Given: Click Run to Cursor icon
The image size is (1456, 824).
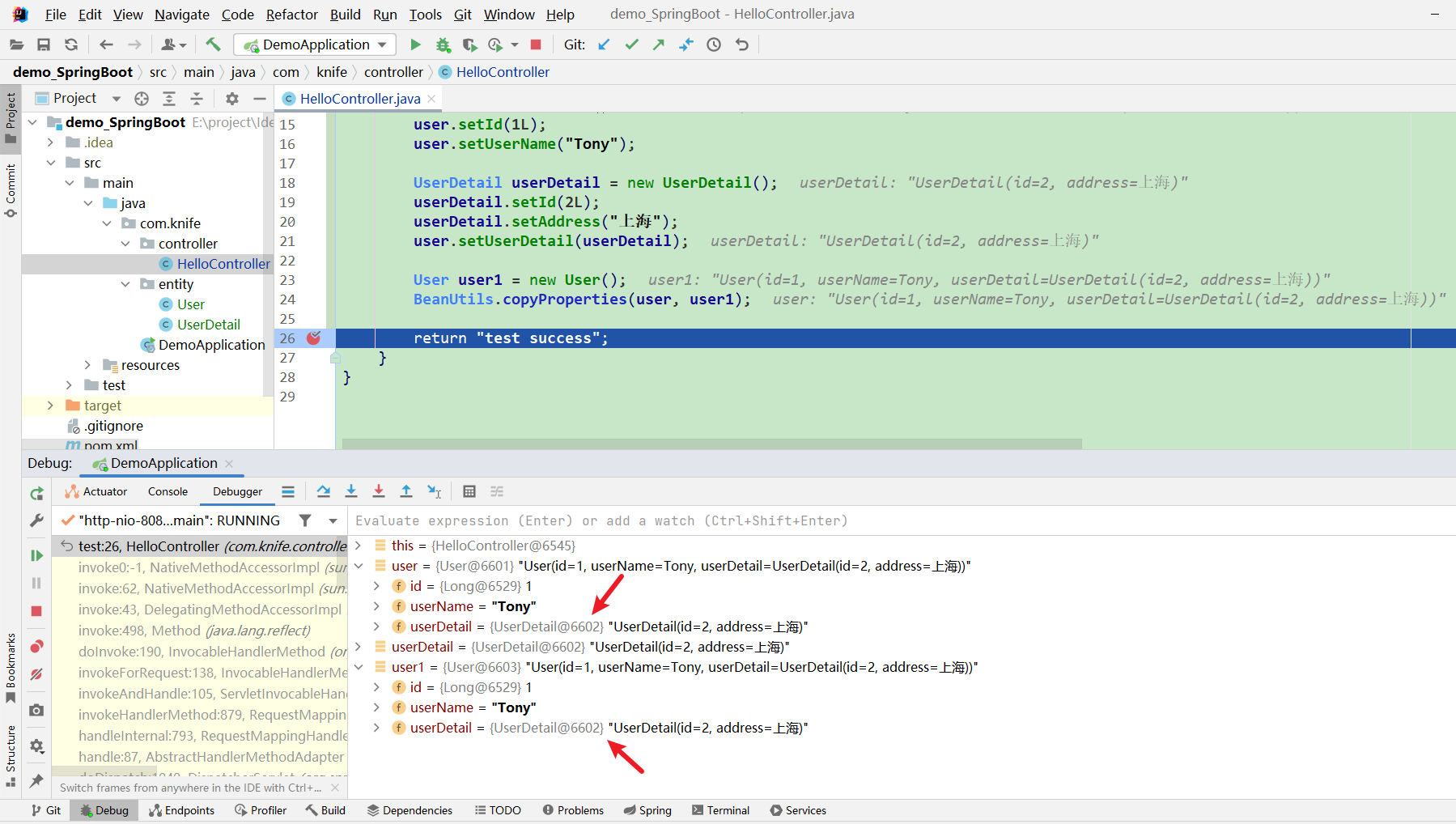Looking at the screenshot, I should 435,491.
